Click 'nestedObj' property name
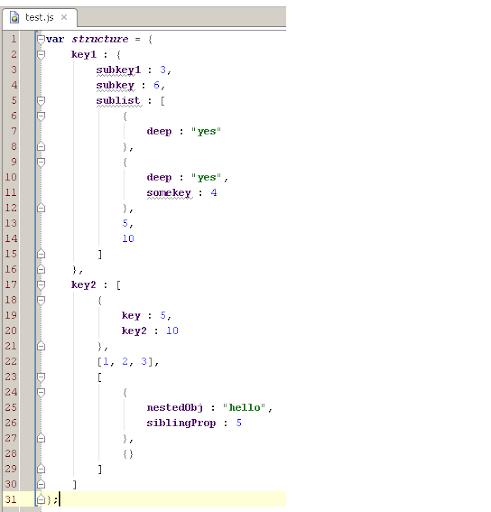491x512 pixels. pos(175,408)
